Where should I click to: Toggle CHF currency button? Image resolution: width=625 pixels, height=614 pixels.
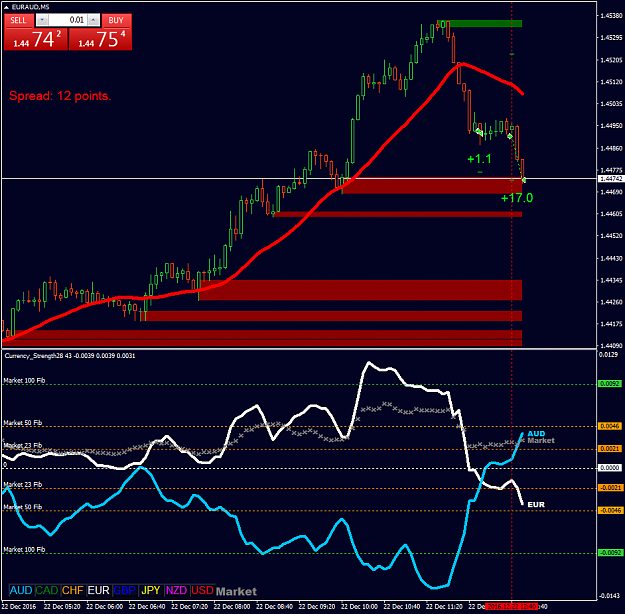pos(73,590)
